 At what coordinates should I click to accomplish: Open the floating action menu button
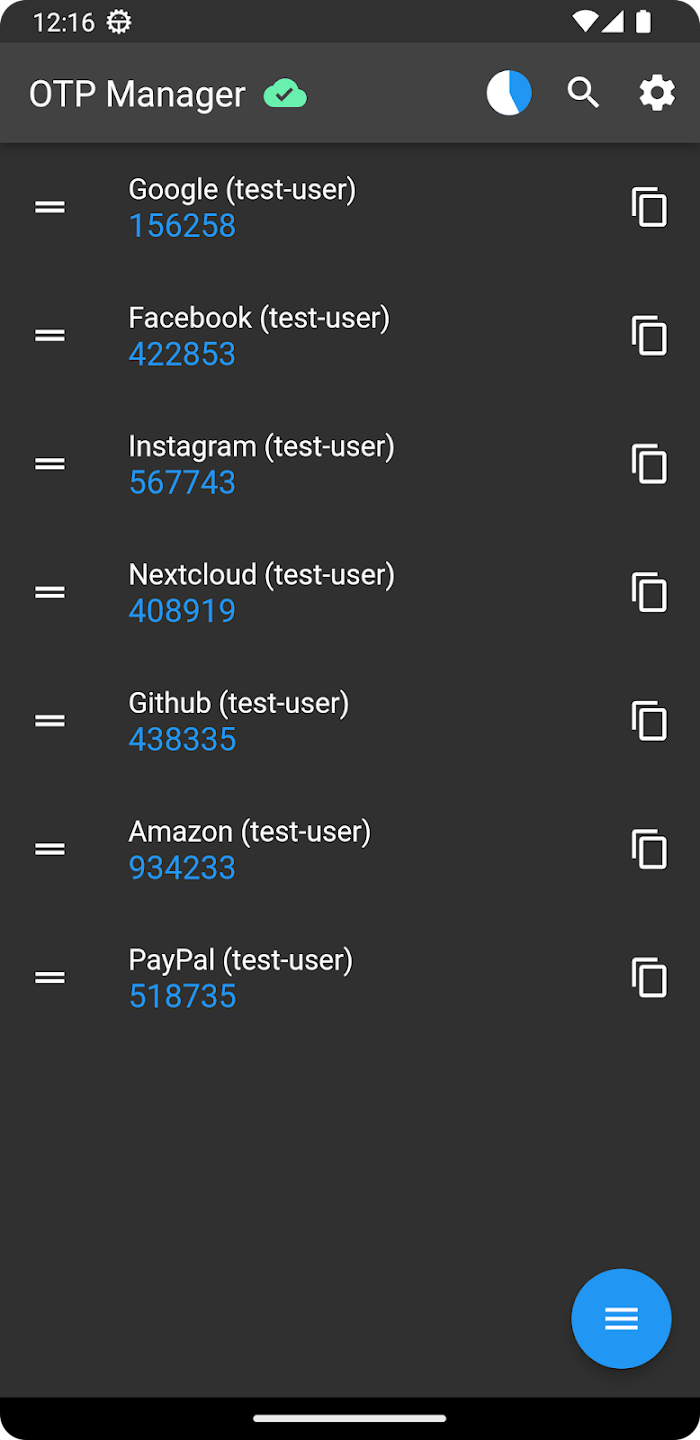621,1318
